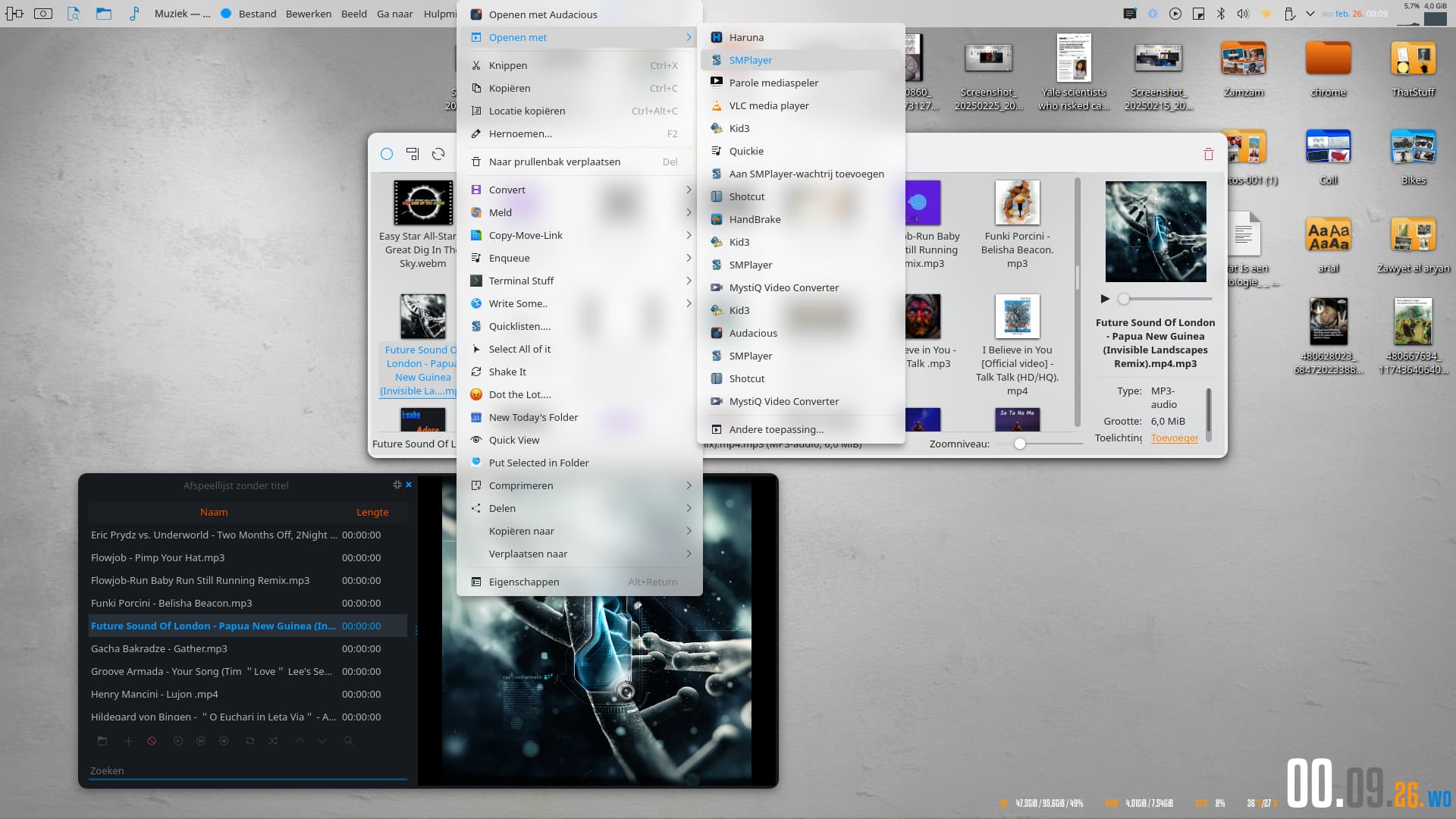Click open files icon in Audacious playlist
The image size is (1456, 819).
102,741
